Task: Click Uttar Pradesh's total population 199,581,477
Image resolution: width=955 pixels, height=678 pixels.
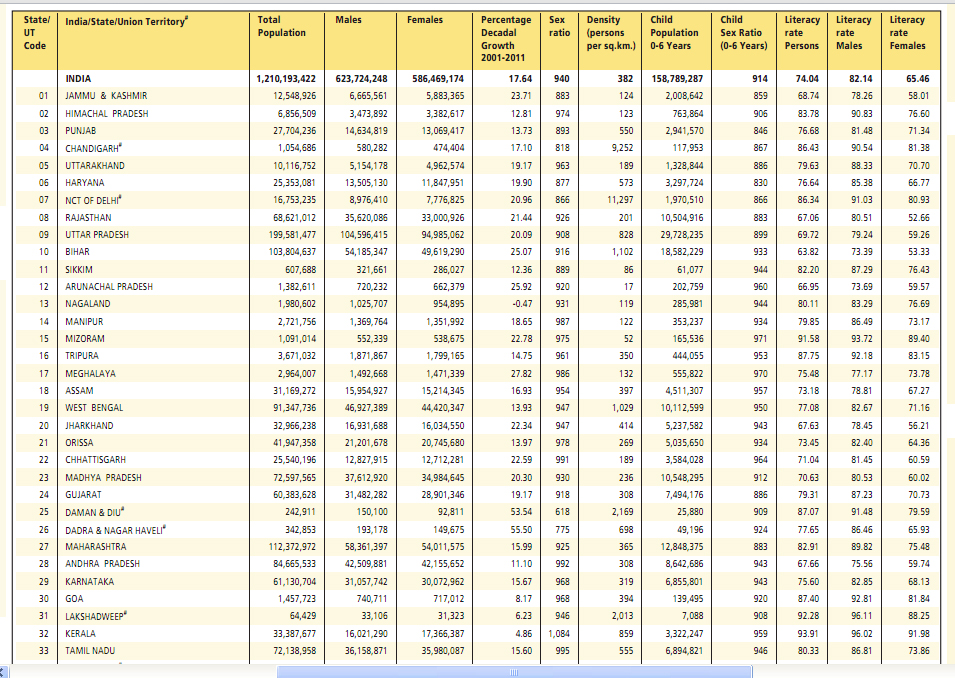Action: [292, 235]
